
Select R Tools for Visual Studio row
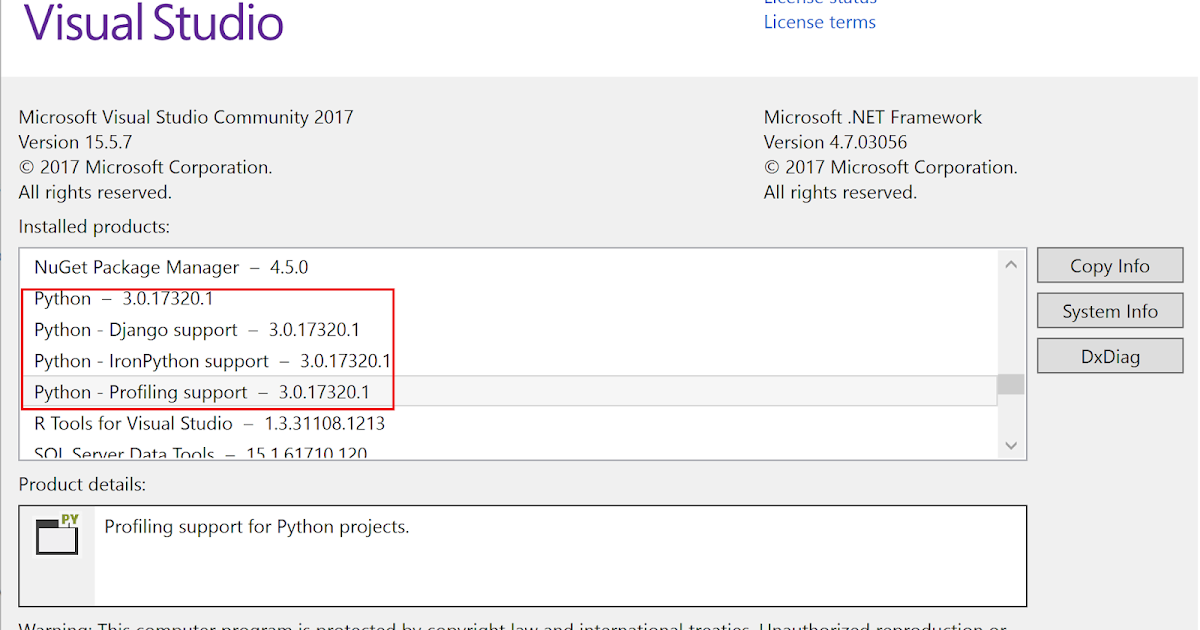coord(508,423)
